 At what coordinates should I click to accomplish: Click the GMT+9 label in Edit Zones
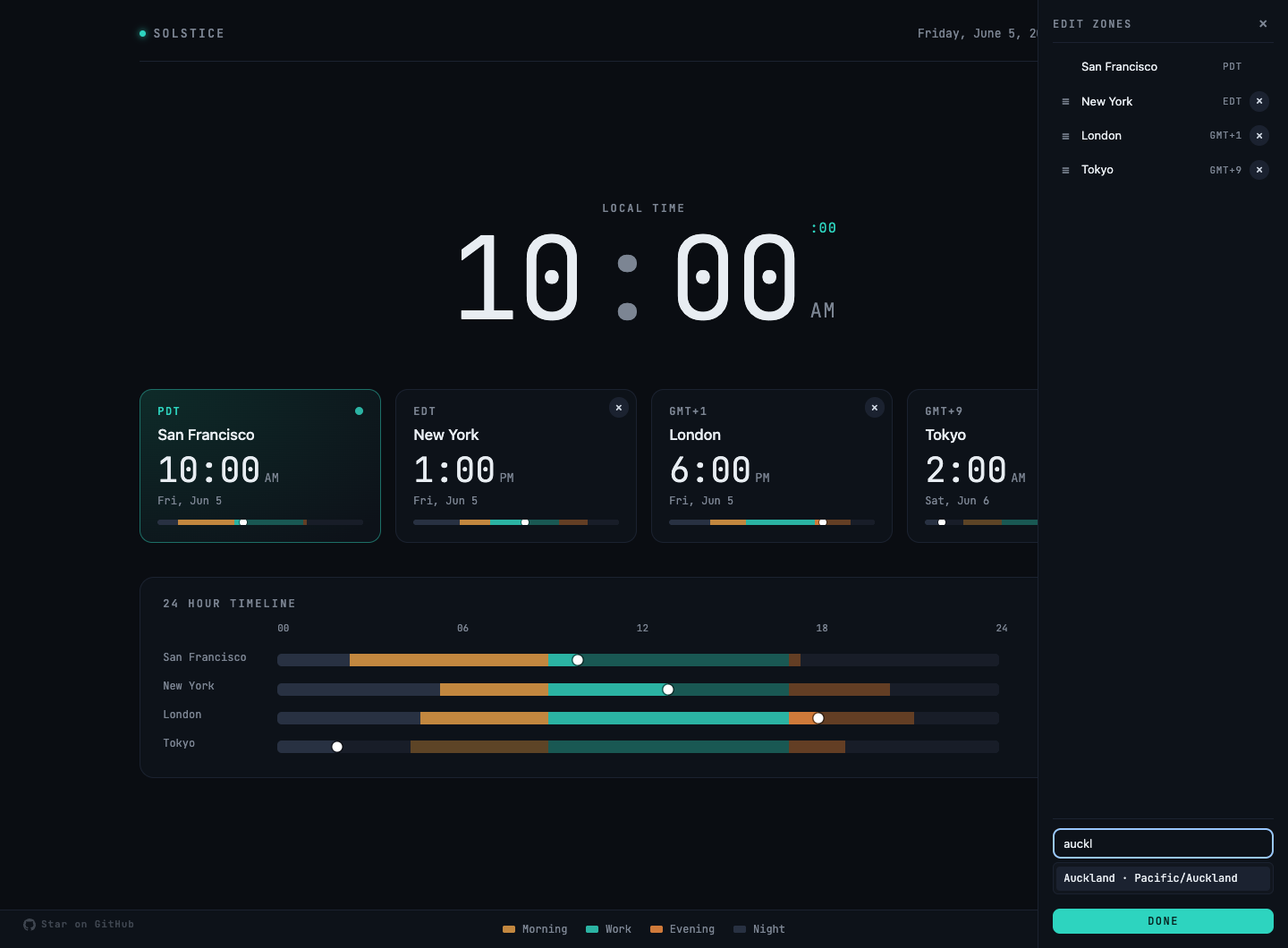tap(1225, 170)
